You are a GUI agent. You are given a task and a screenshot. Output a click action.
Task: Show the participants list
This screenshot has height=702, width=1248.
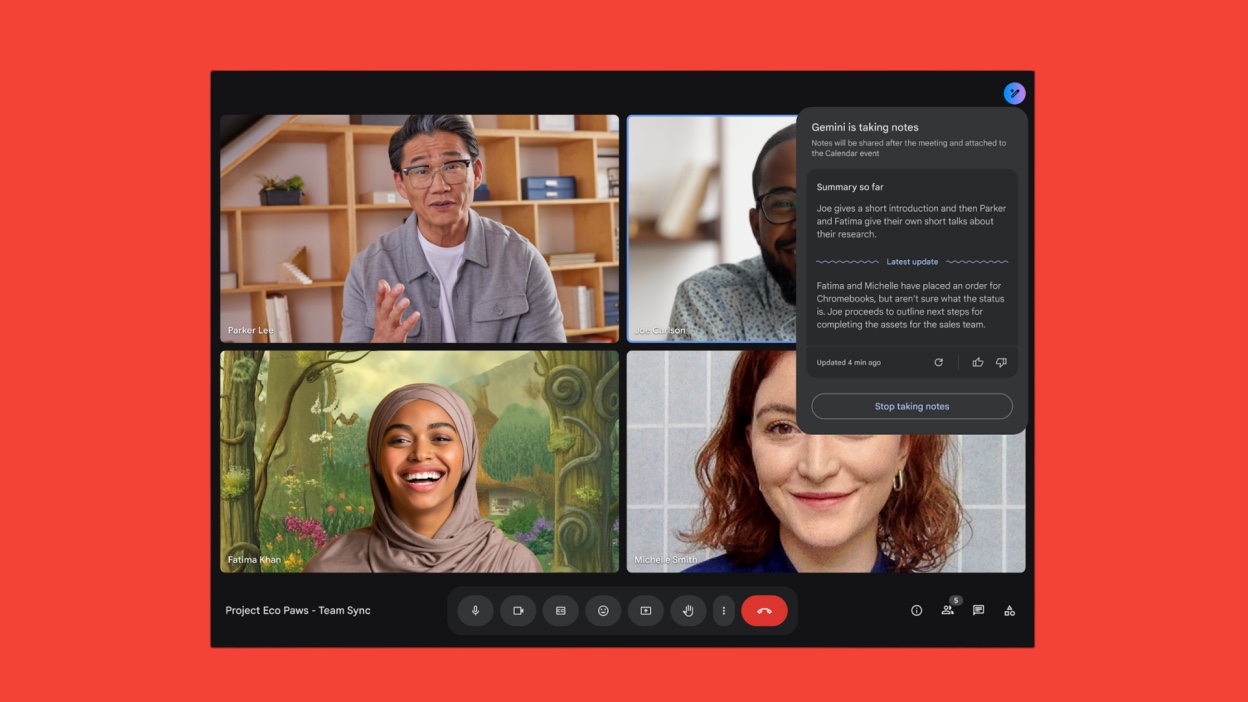pos(947,611)
